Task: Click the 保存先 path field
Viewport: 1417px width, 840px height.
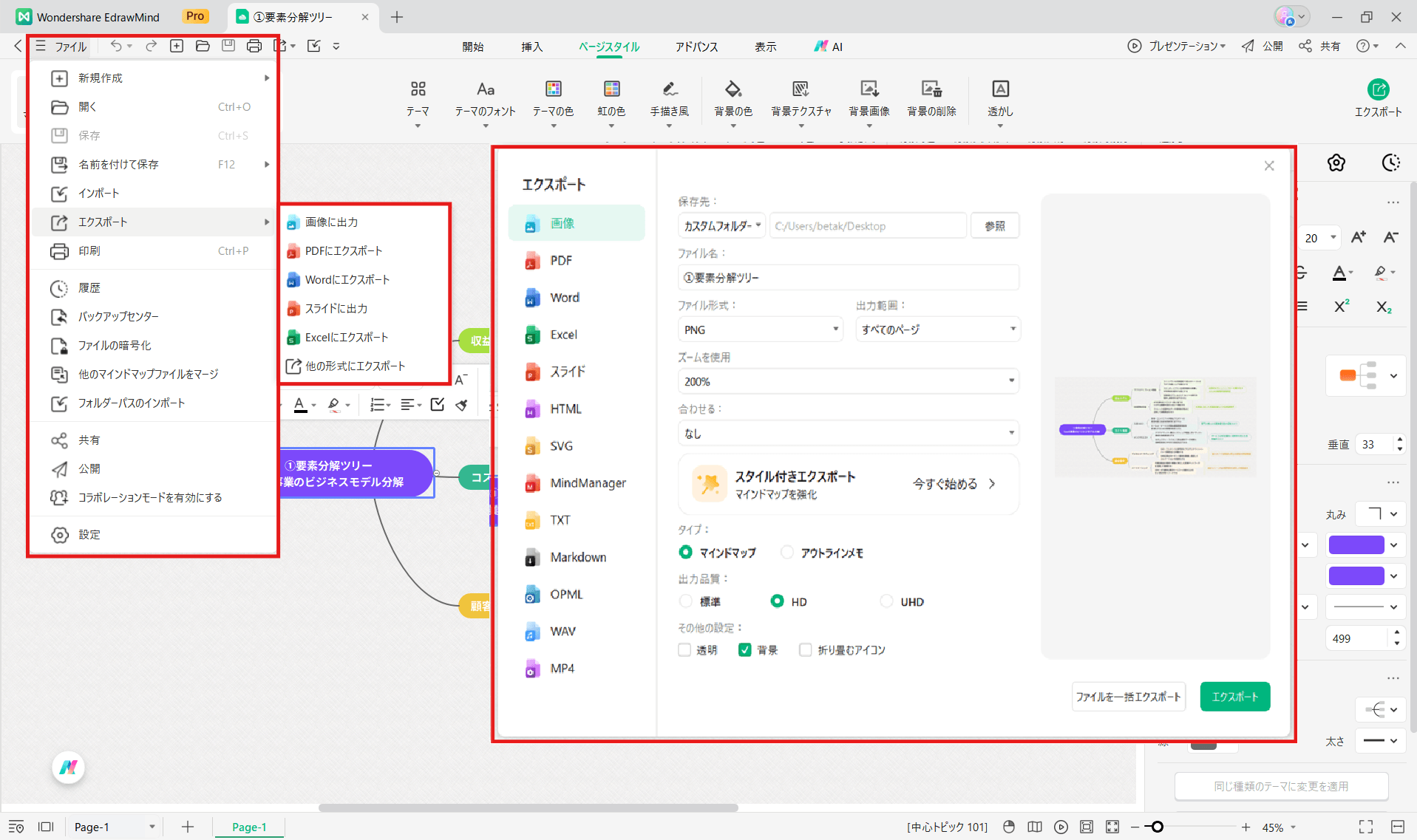Action: 869,226
